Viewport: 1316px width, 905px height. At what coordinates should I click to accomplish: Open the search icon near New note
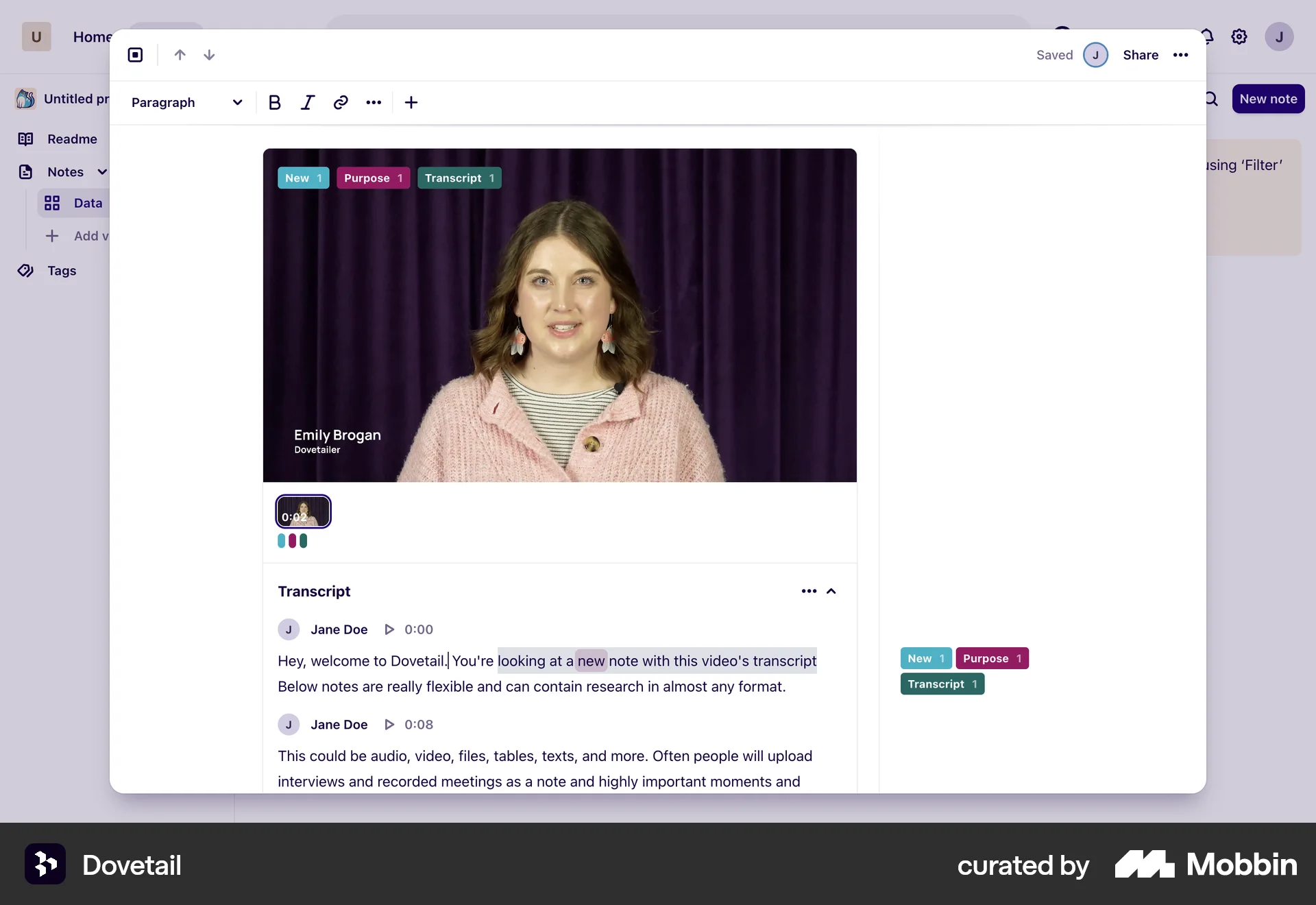point(1211,98)
